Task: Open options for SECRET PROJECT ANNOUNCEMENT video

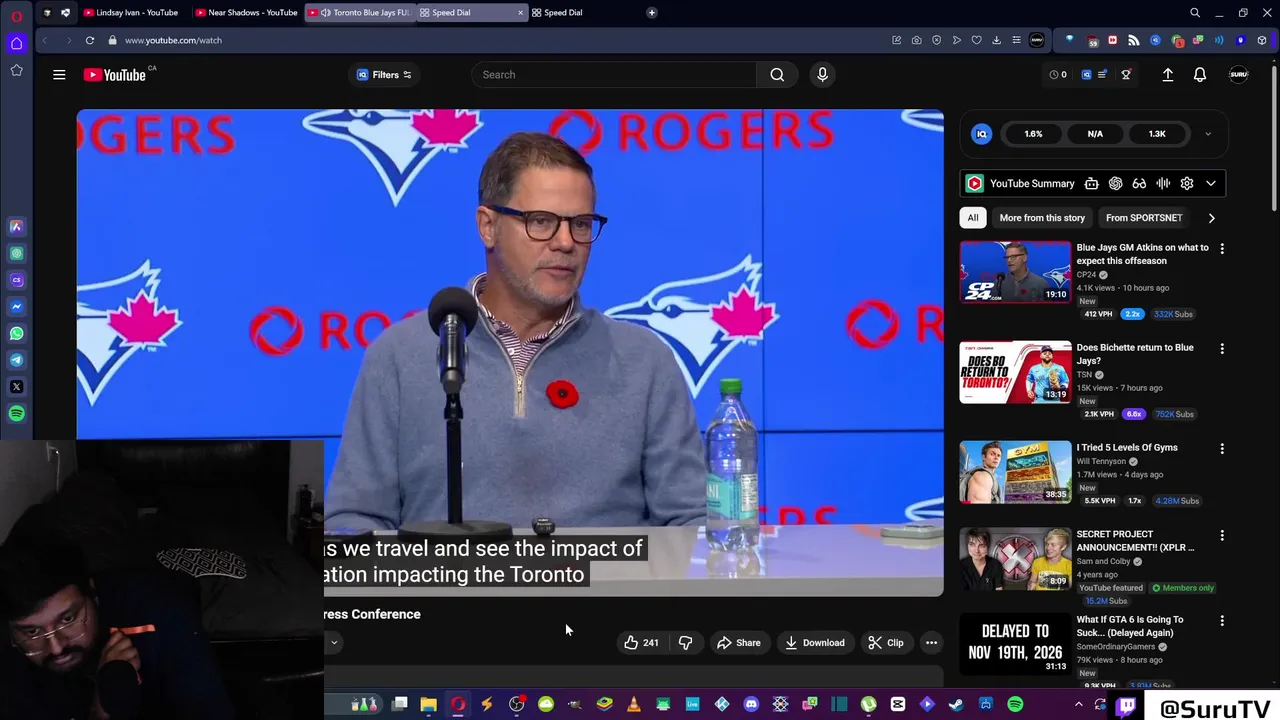Action: 1221,536
